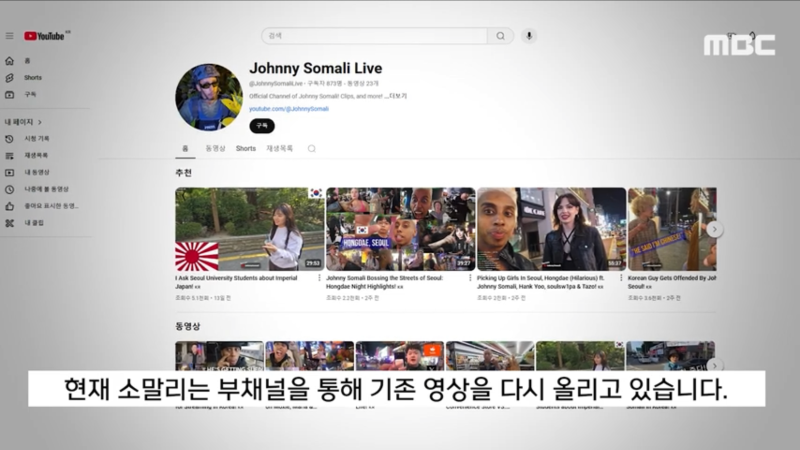Expand channel description with 더보기
Viewport: 800px width, 450px height.
click(398, 96)
